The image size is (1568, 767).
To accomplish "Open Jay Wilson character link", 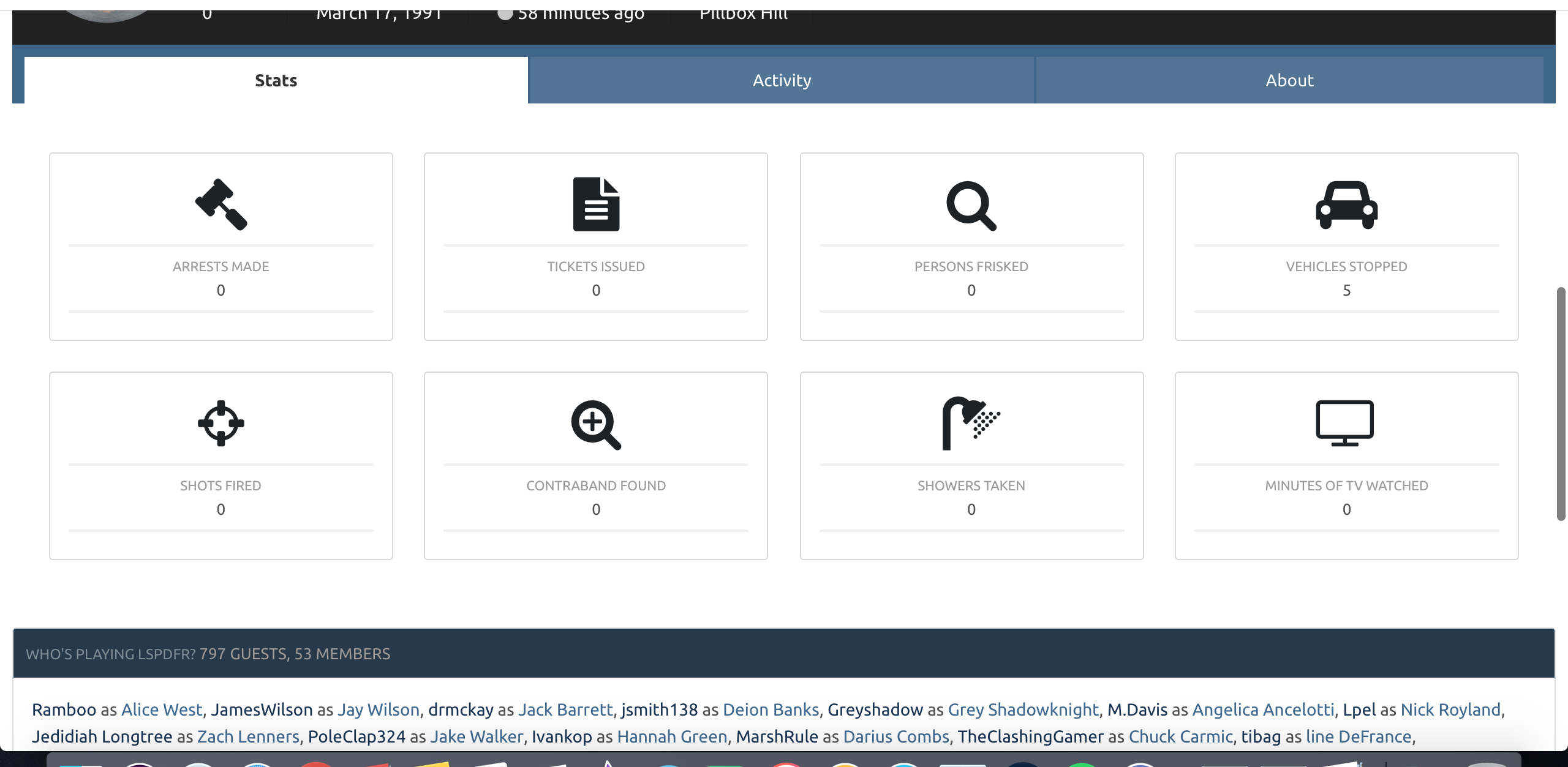I will [379, 709].
